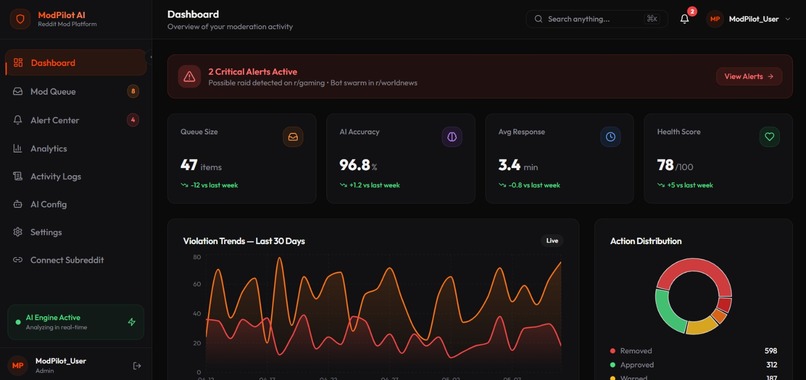Click the search magnifier icon
This screenshot has height=380, width=806.
[538, 19]
